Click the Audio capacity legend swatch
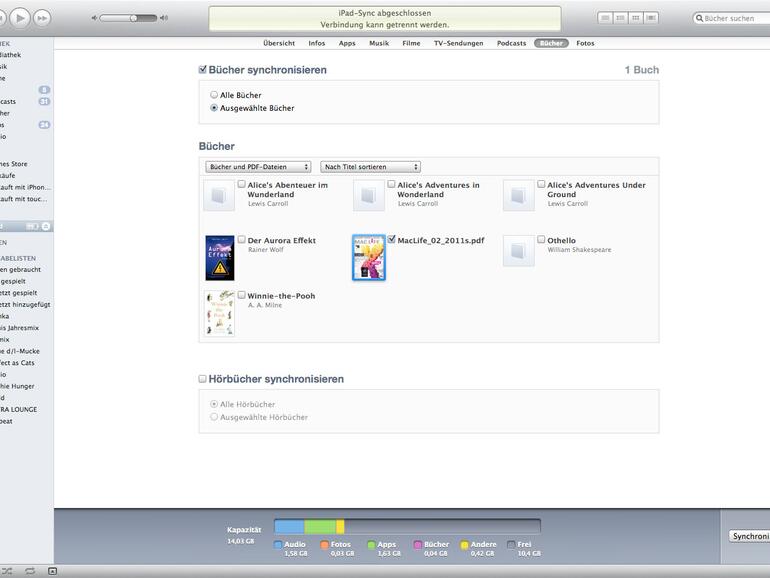Viewport: 770px width, 578px height. point(277,545)
